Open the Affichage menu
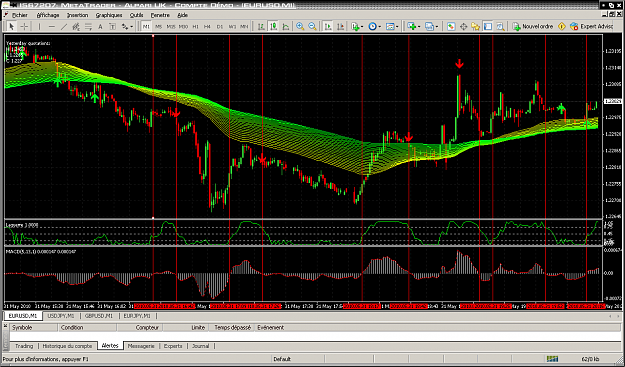This screenshot has height=367, width=625. click(48, 15)
